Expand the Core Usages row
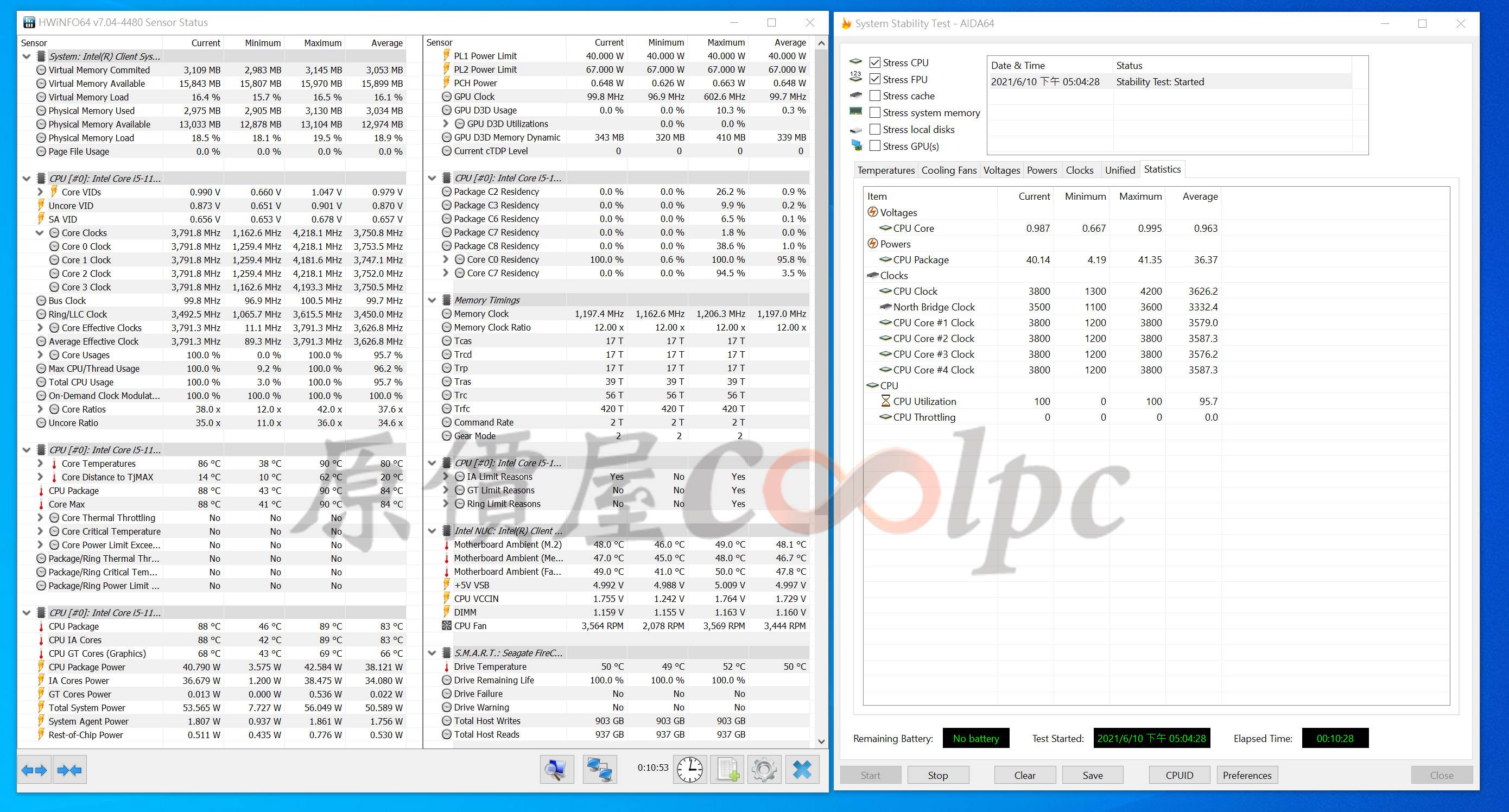This screenshot has width=1509, height=812. (x=40, y=355)
